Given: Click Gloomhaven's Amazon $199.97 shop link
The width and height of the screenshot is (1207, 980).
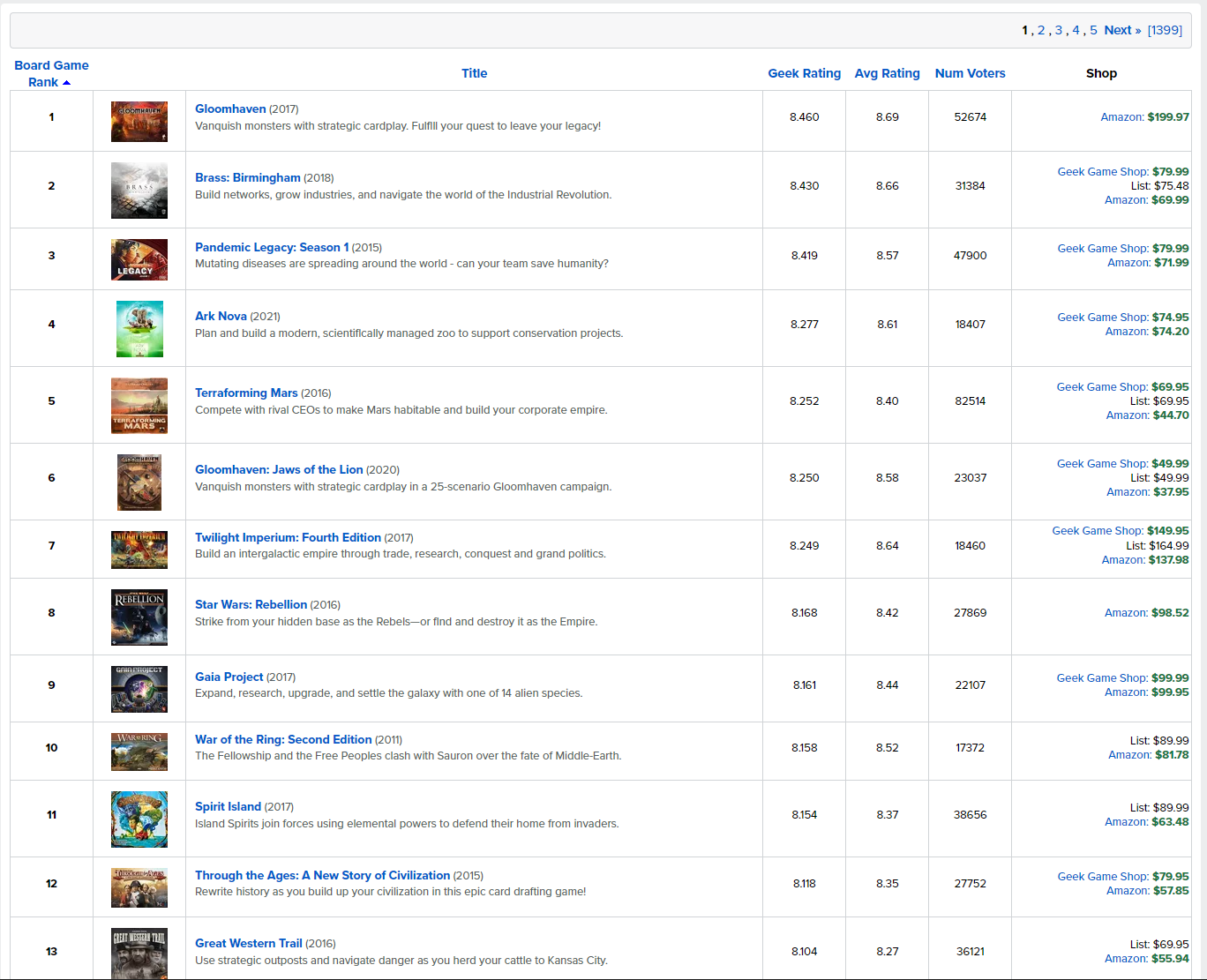Looking at the screenshot, I should coord(1144,116).
